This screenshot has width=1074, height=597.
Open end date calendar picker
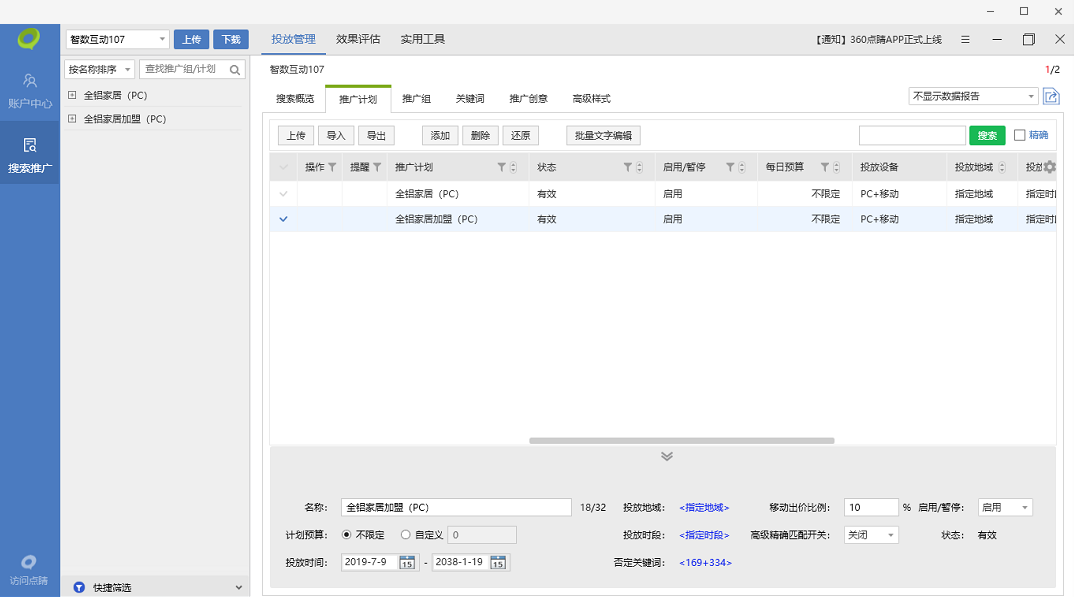tap(498, 563)
